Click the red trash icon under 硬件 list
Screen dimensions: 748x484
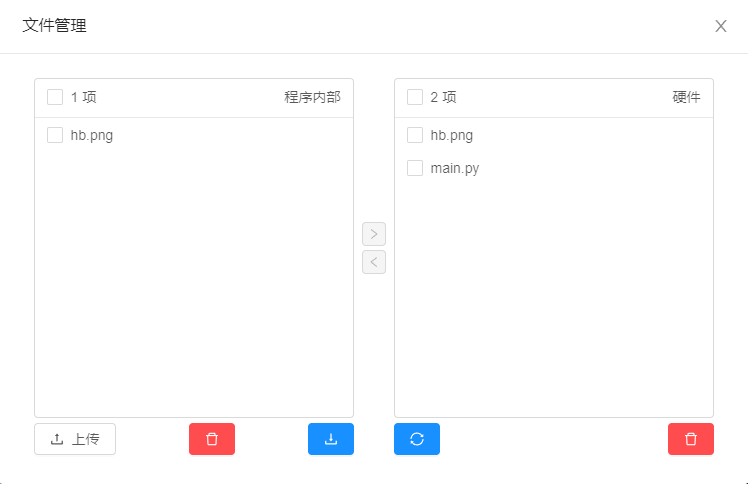691,439
